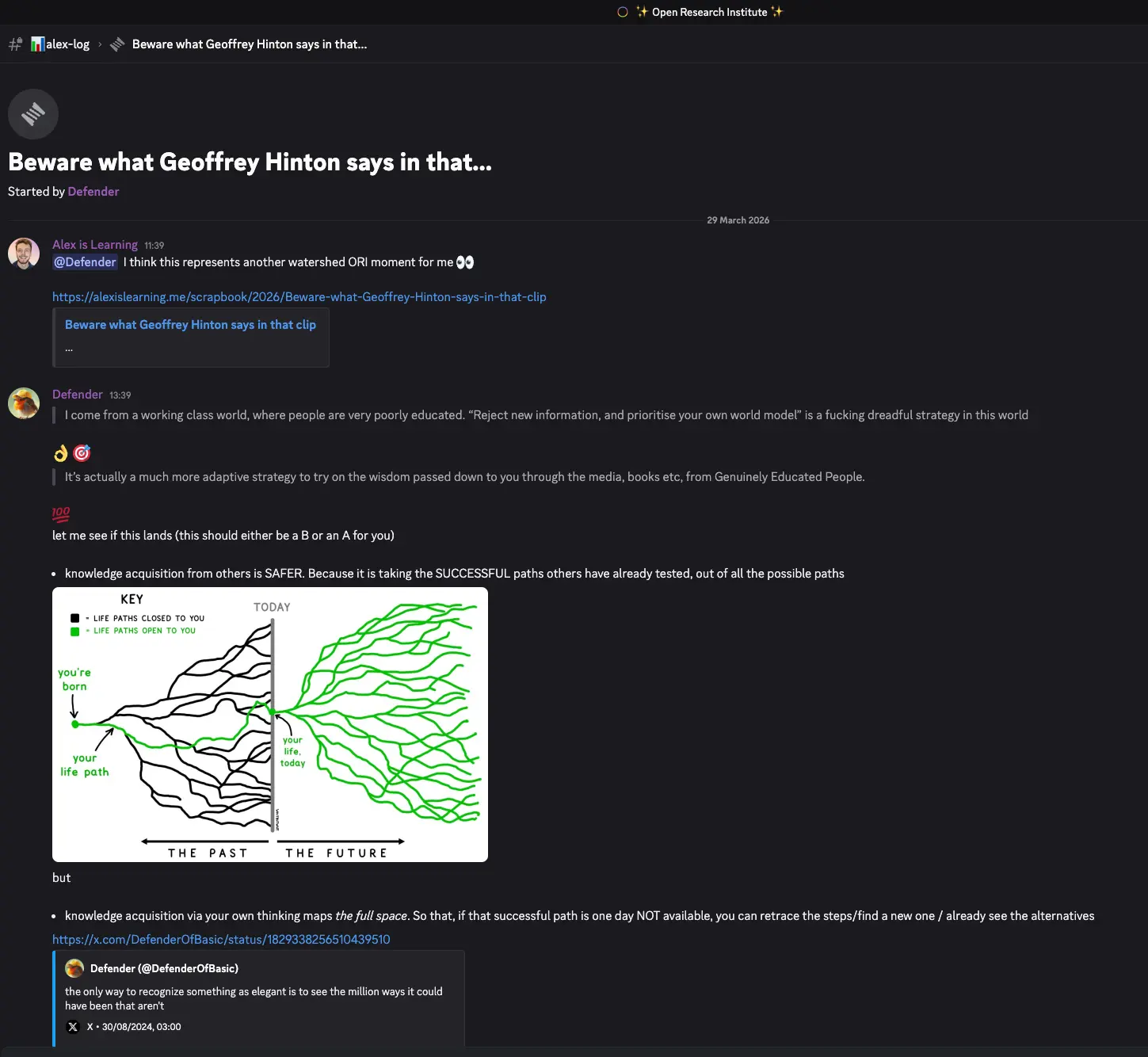Open the x.com DefenderOfBasic status link

(221, 940)
